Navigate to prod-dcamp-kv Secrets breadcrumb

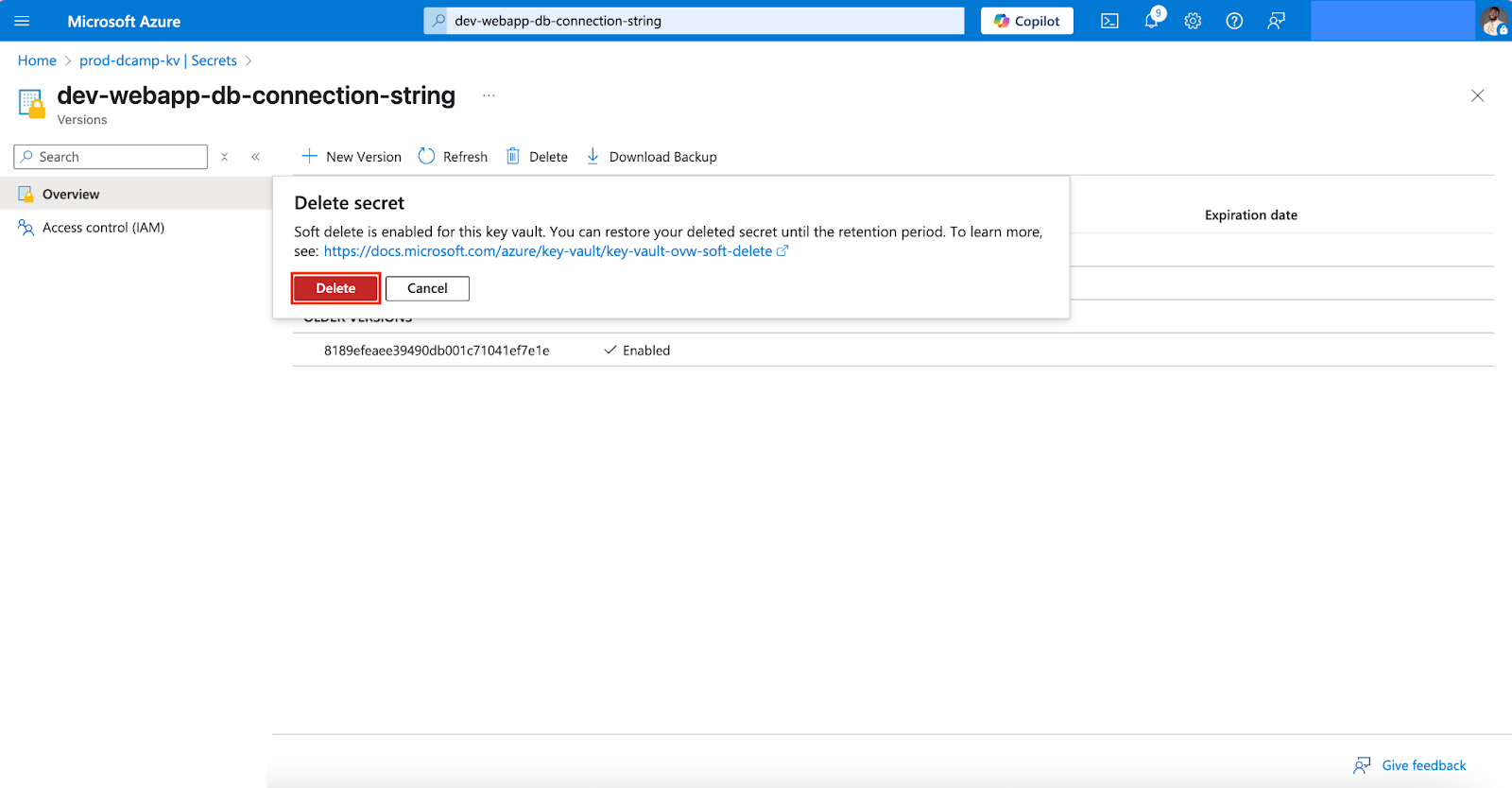click(x=158, y=60)
